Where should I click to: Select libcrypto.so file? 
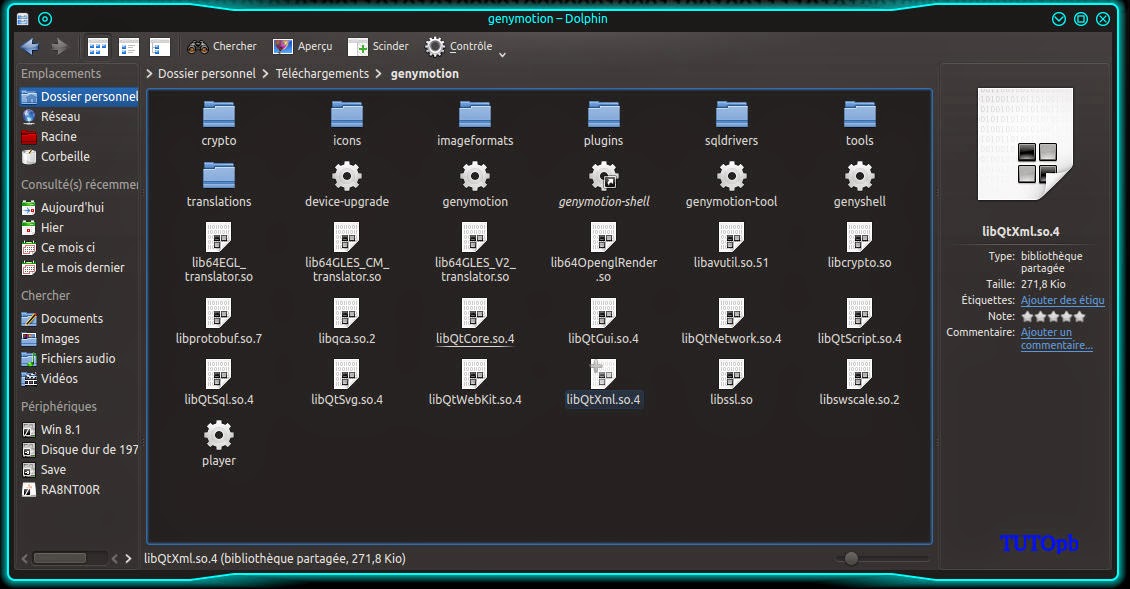860,246
